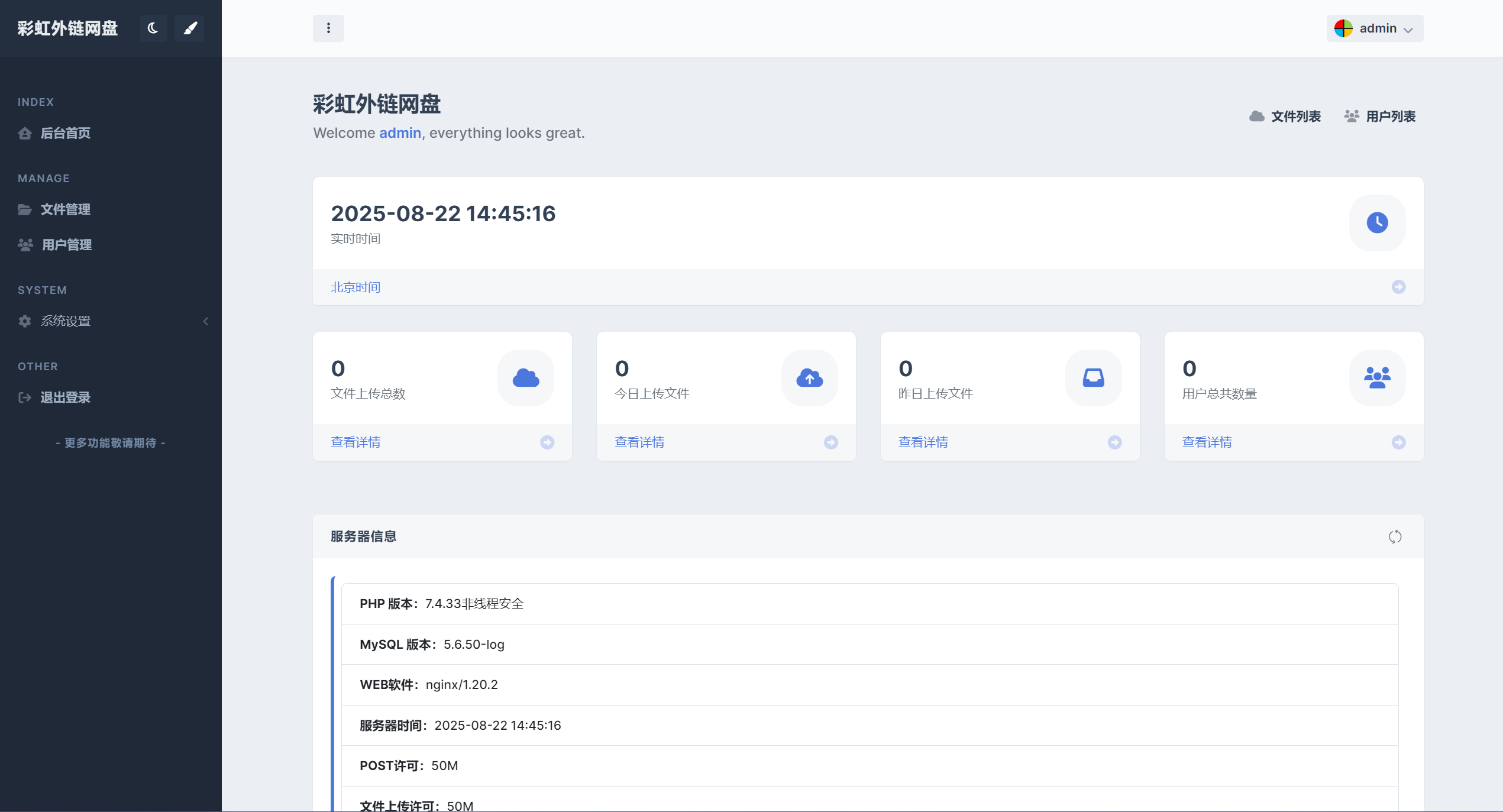Open 用户列表 shortcut at top right
The image size is (1503, 812).
click(x=1379, y=117)
